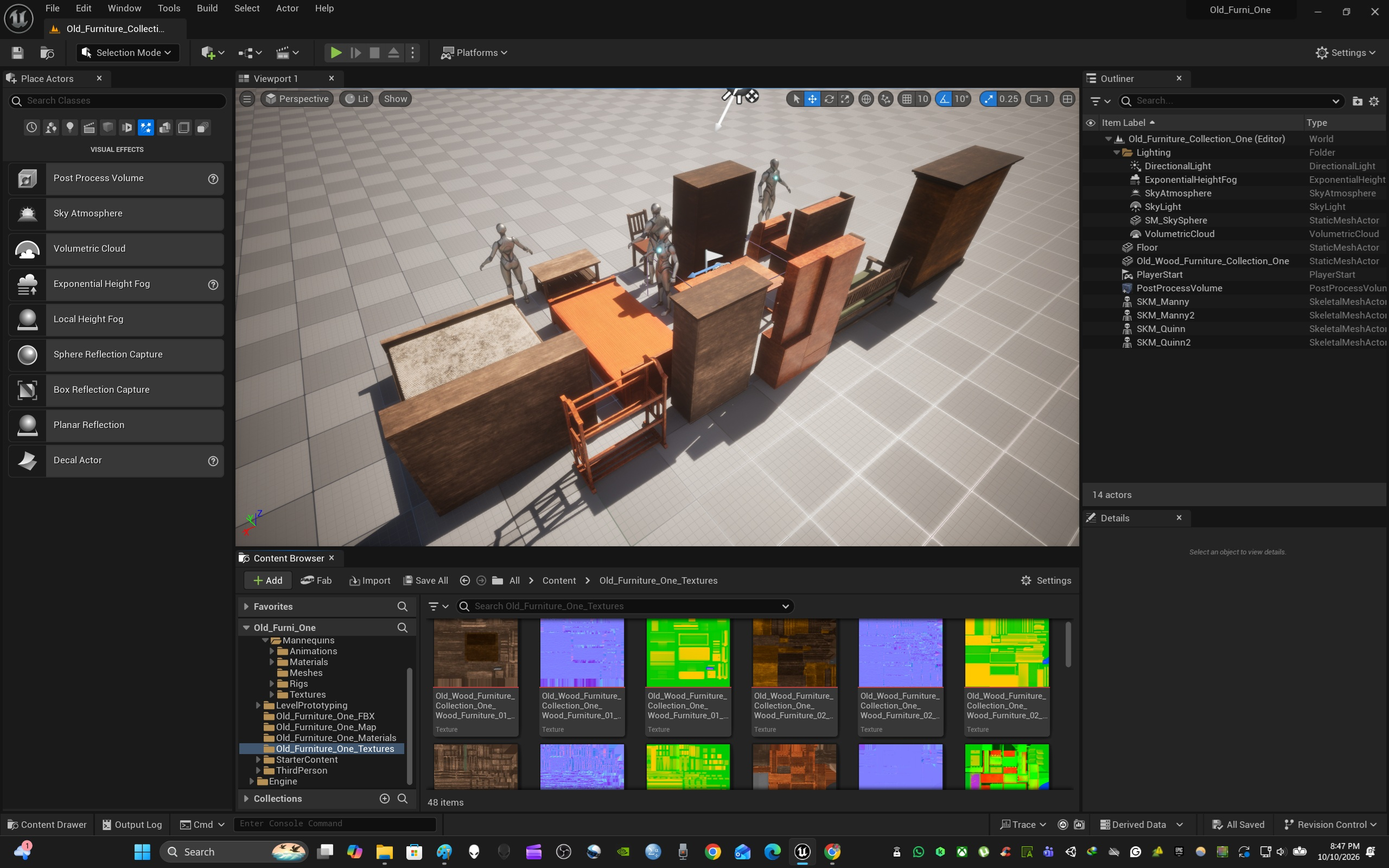
Task: Click the surface snapping icon in viewport
Action: [885, 99]
